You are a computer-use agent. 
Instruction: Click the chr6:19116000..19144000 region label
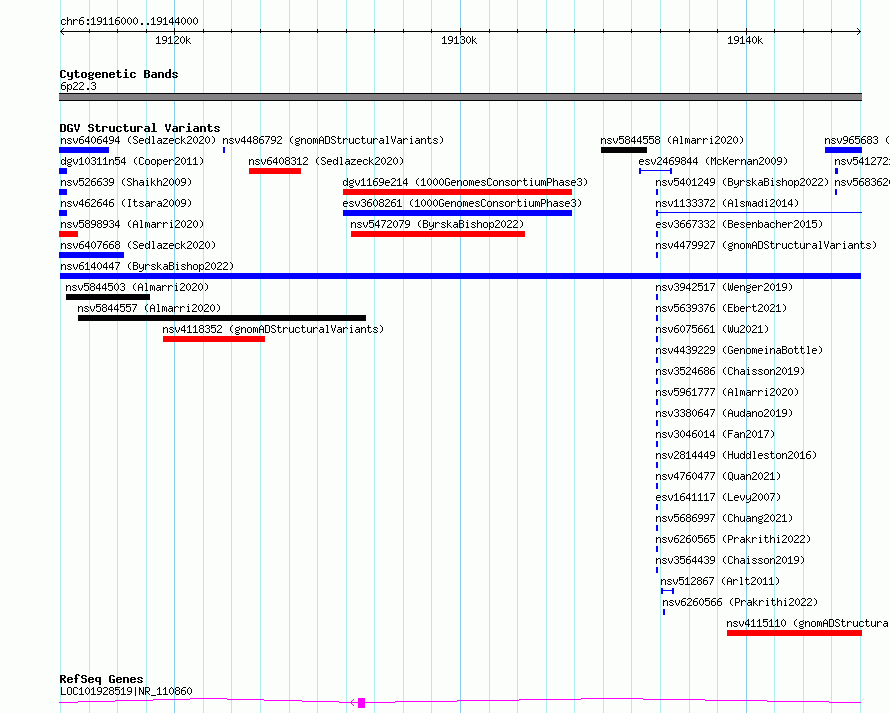click(129, 21)
